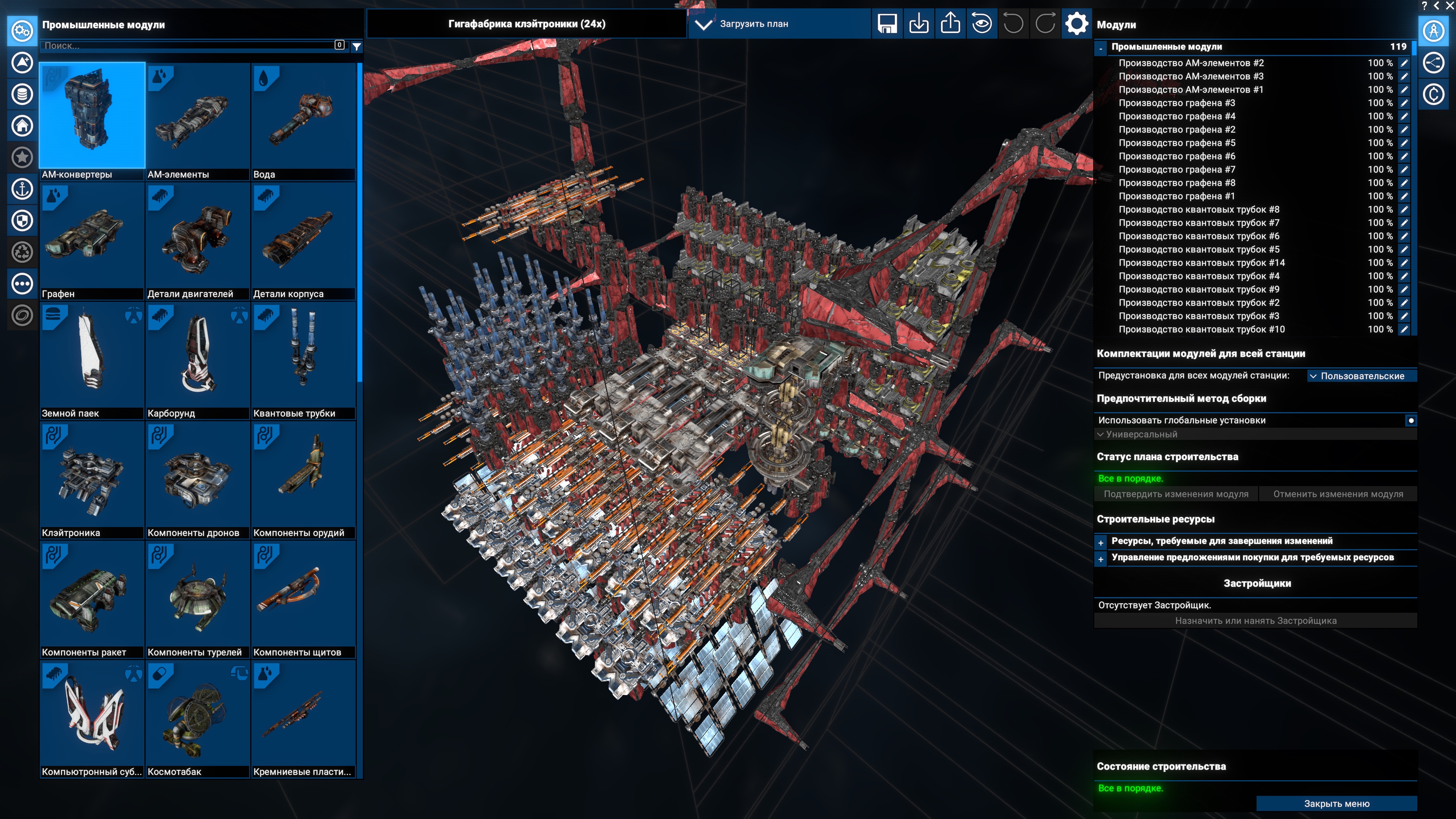Image resolution: width=1456 pixels, height=819 pixels.
Task: Open the 'Пользовательские' preset dropdown
Action: tap(1362, 376)
